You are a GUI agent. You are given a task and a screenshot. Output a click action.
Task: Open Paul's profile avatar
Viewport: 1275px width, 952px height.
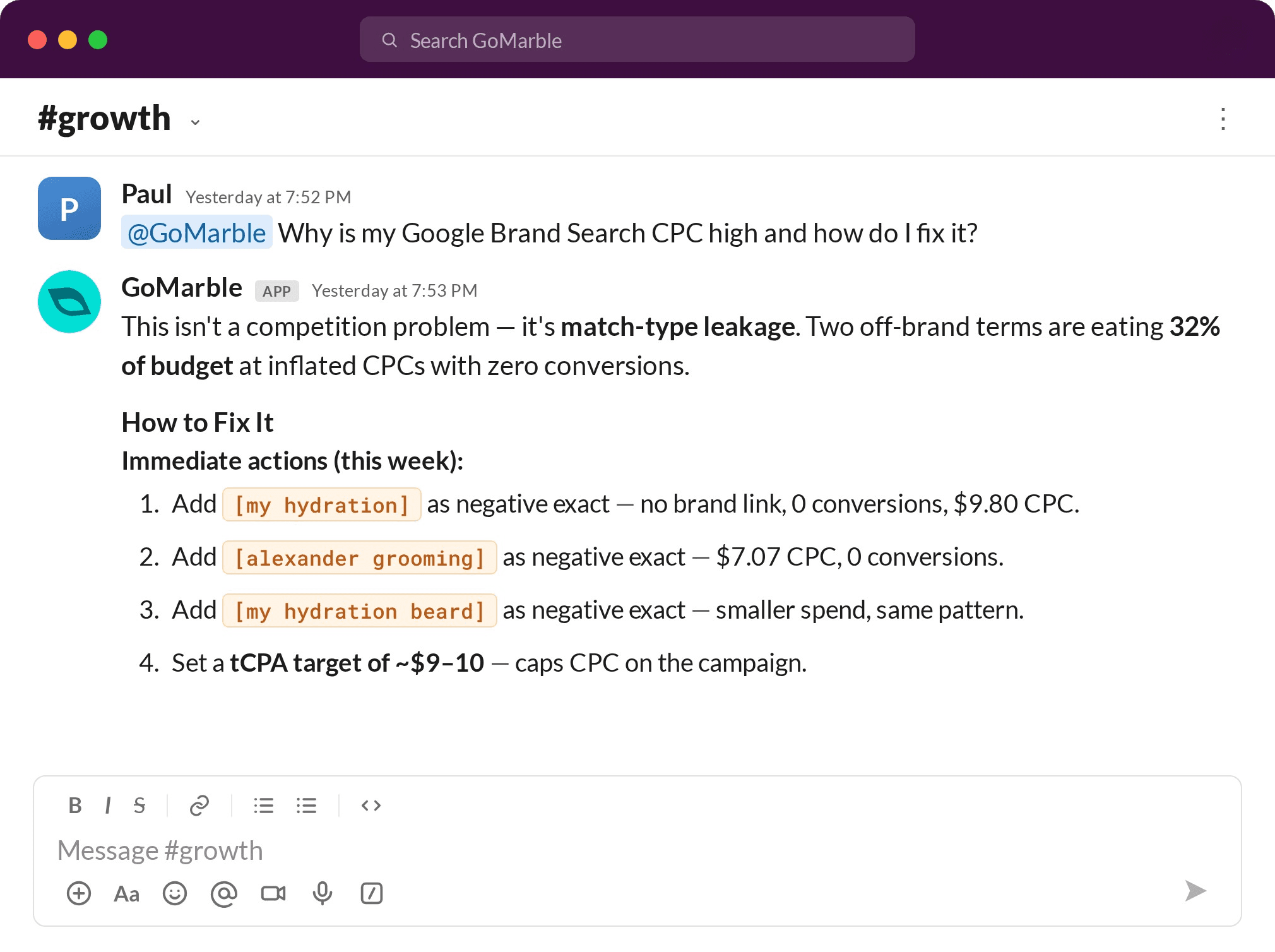pyautogui.click(x=69, y=208)
